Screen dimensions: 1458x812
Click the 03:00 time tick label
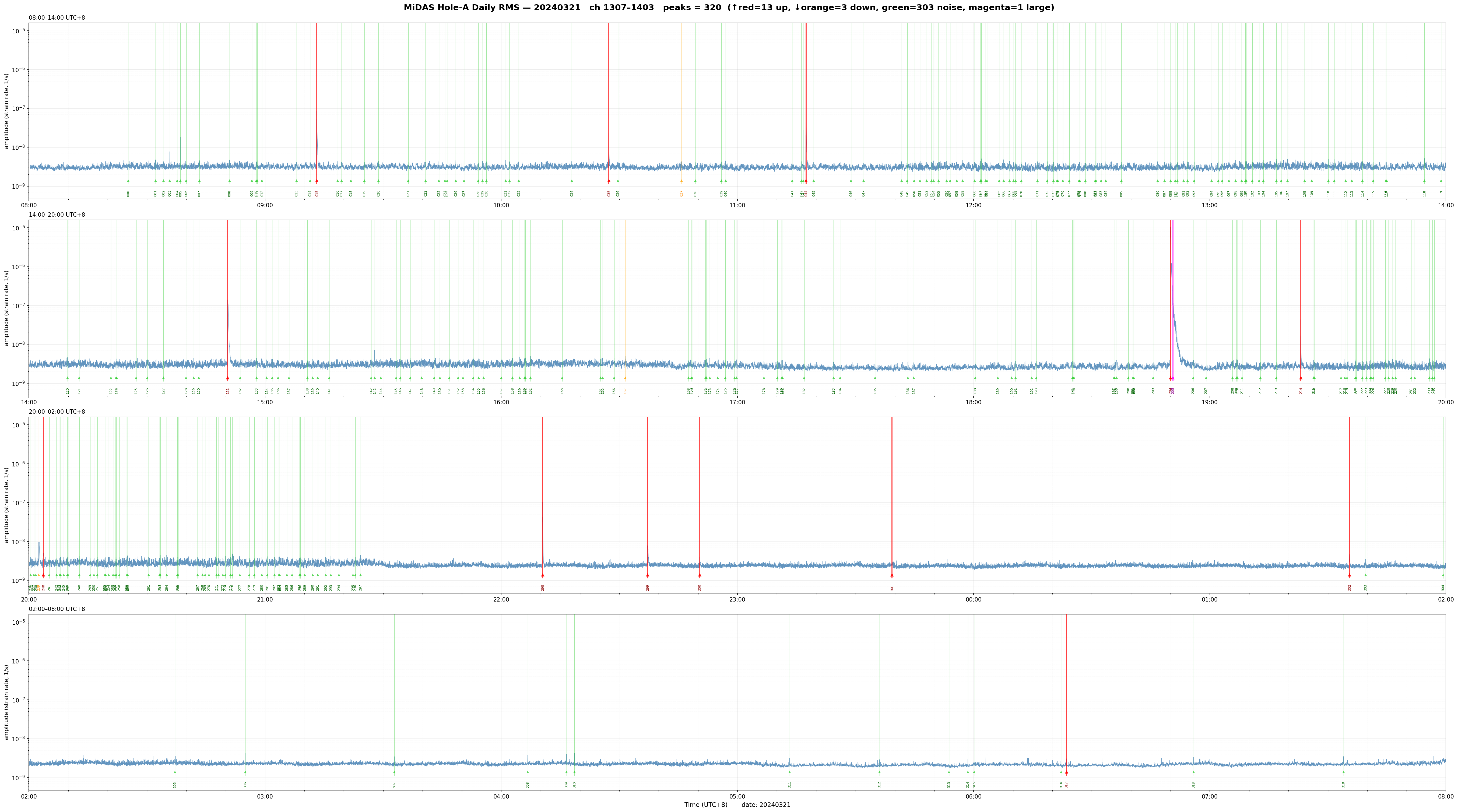point(265,797)
